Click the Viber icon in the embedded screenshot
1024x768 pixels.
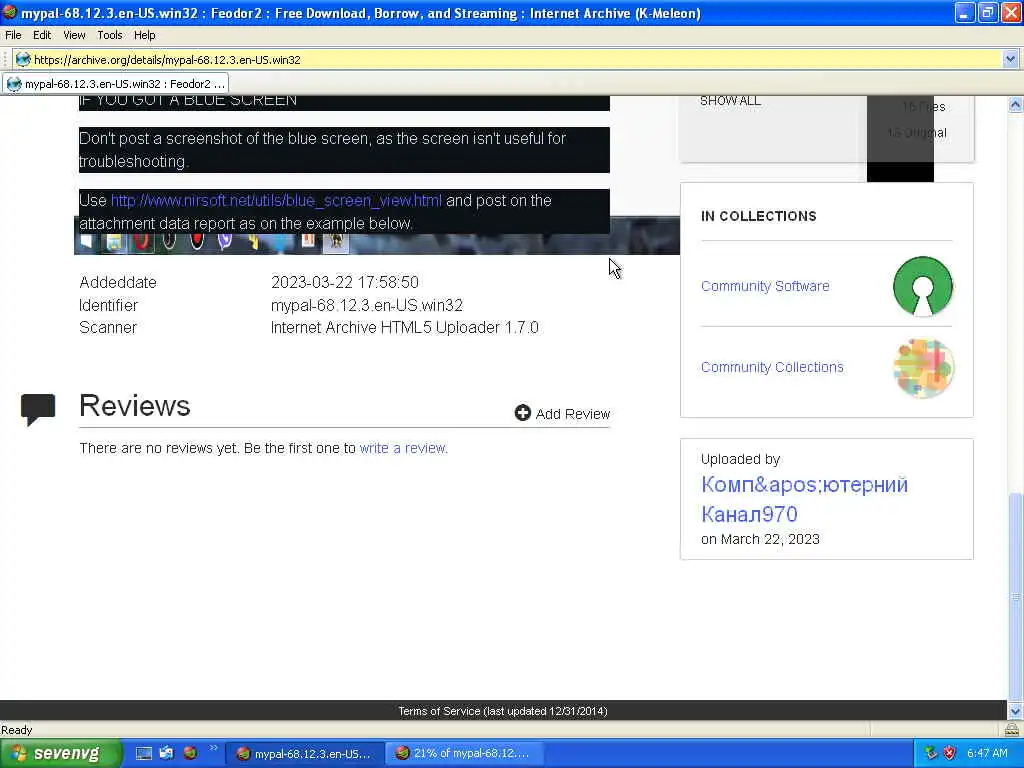(225, 242)
